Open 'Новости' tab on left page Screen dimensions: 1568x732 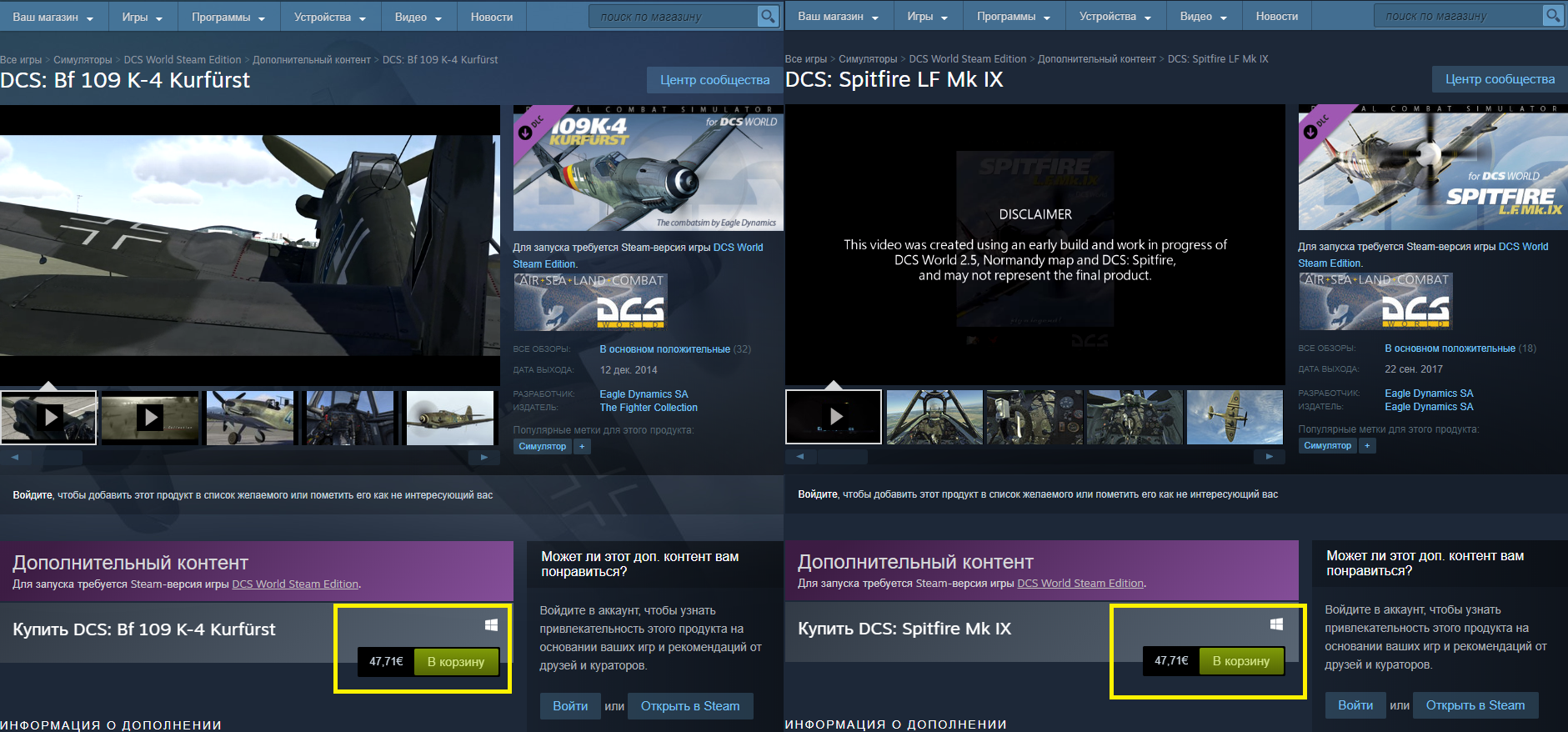click(x=492, y=17)
